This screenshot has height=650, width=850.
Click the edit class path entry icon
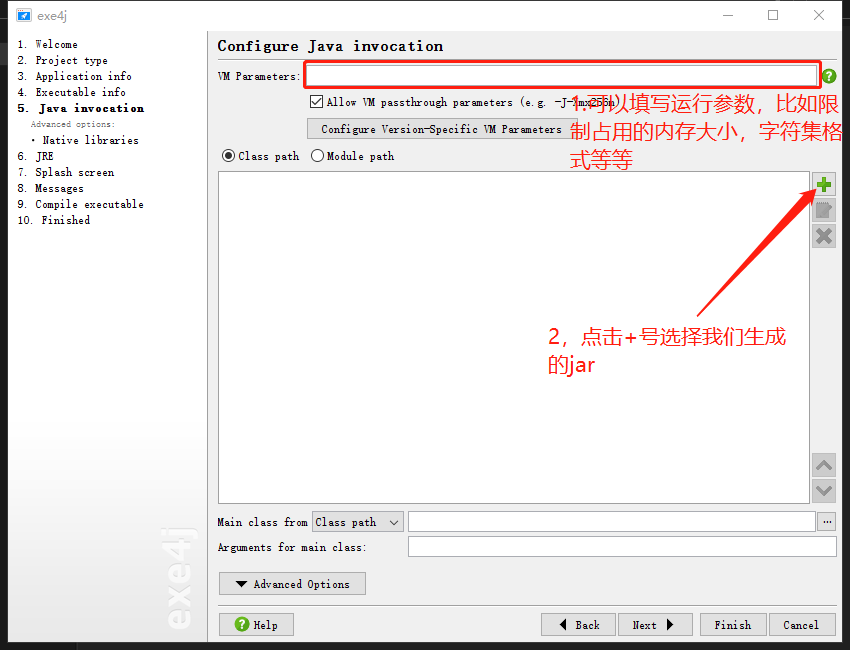coord(823,210)
